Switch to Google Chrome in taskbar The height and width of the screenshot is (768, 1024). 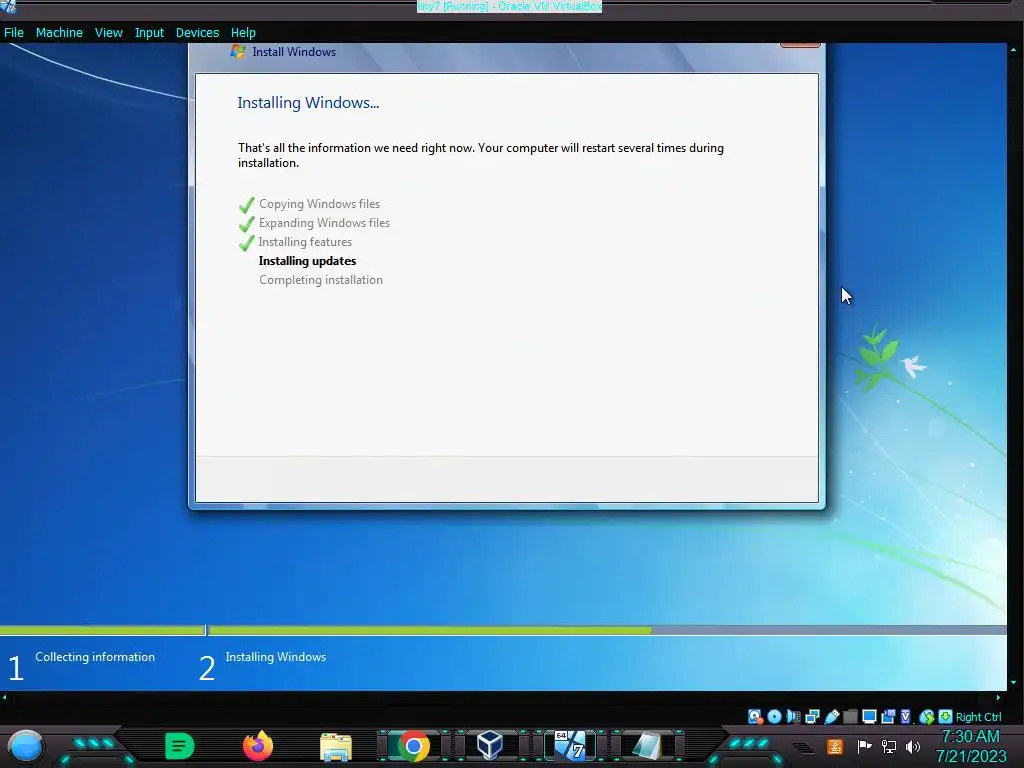pyautogui.click(x=413, y=746)
